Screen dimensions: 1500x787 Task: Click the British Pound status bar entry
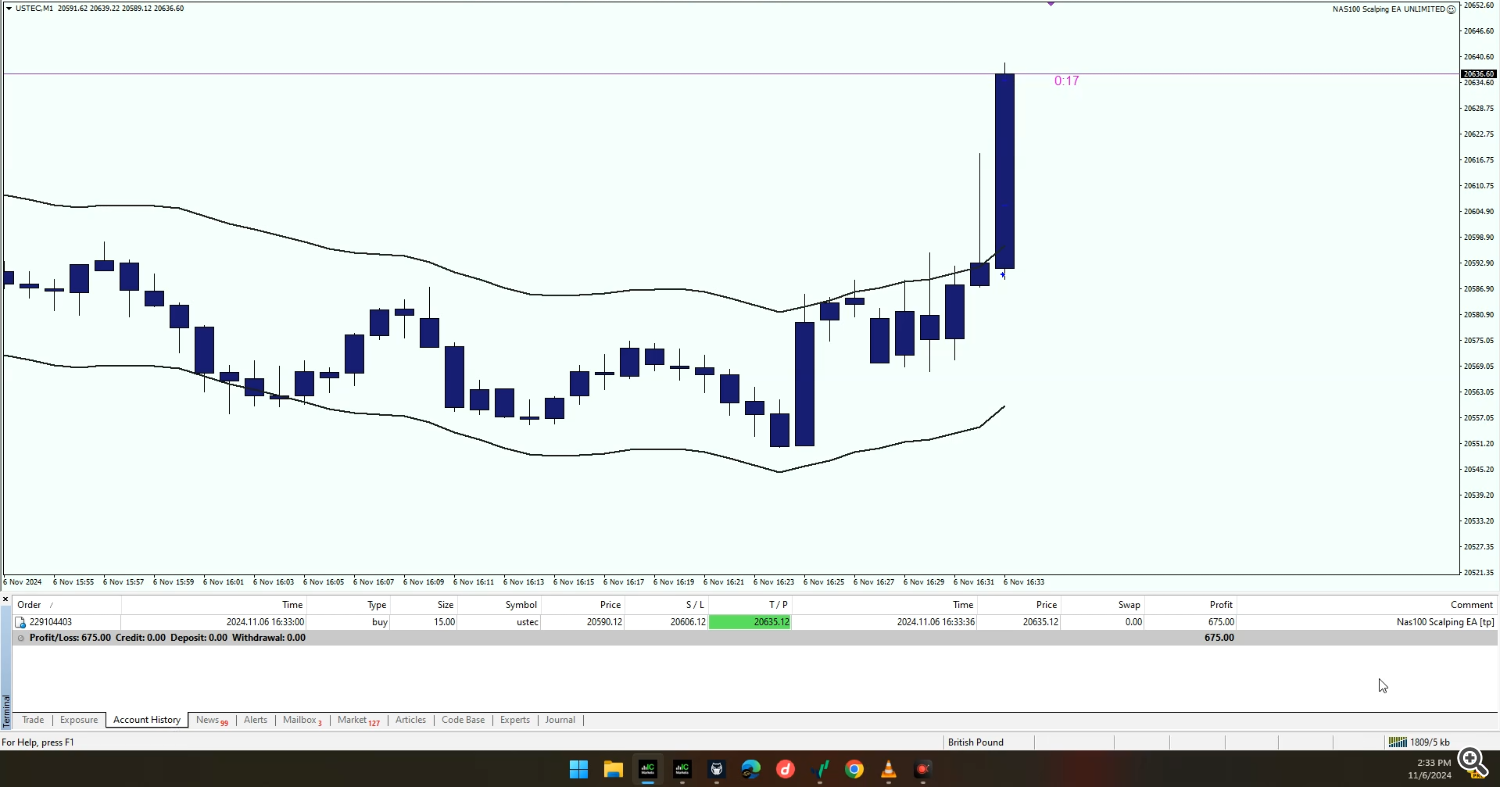click(976, 742)
